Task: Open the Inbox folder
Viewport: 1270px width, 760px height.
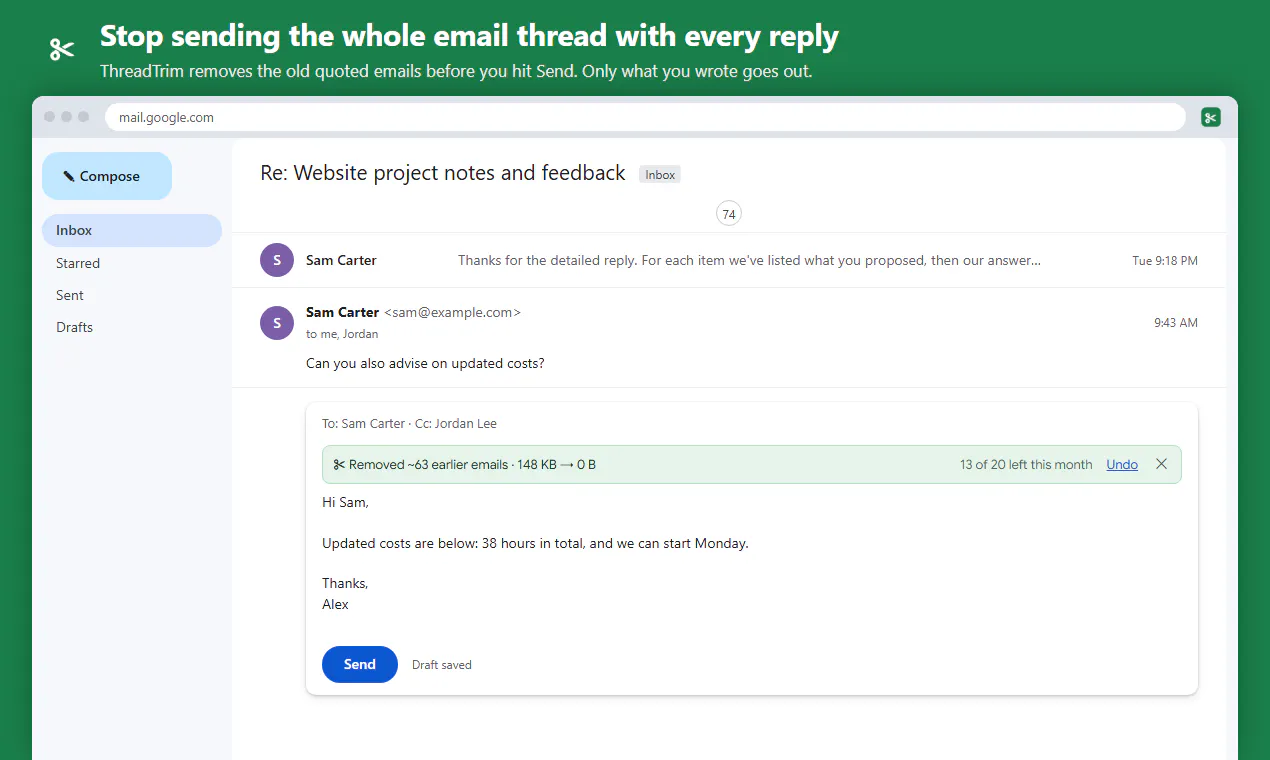Action: [x=132, y=230]
